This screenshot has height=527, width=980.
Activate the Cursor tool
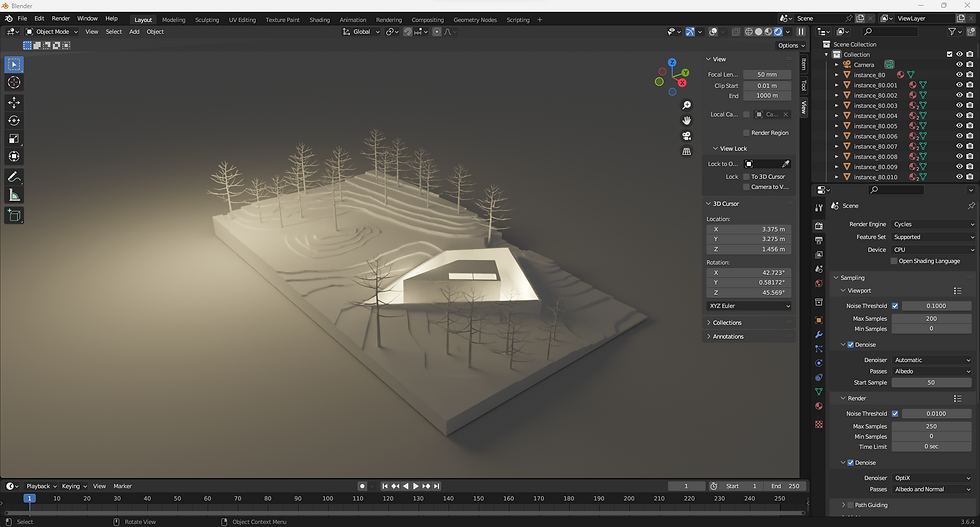(14, 82)
